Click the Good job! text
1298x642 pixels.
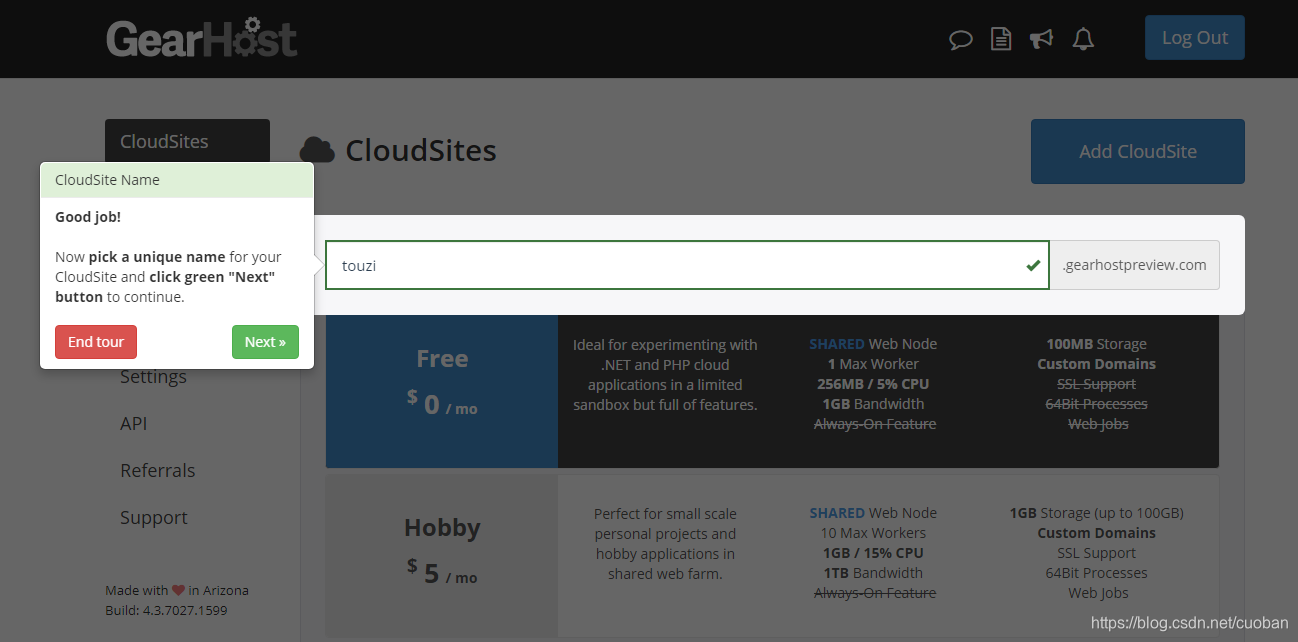(88, 216)
